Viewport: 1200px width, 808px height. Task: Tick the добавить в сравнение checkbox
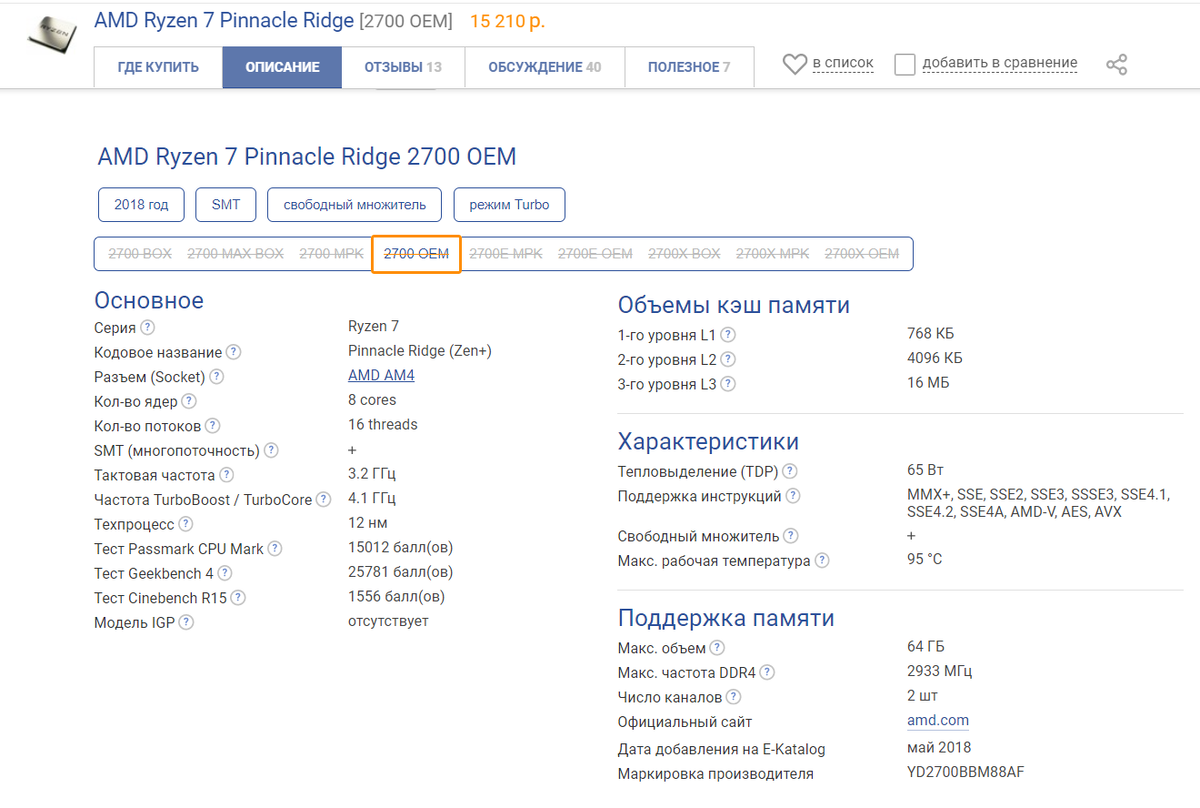(x=905, y=65)
